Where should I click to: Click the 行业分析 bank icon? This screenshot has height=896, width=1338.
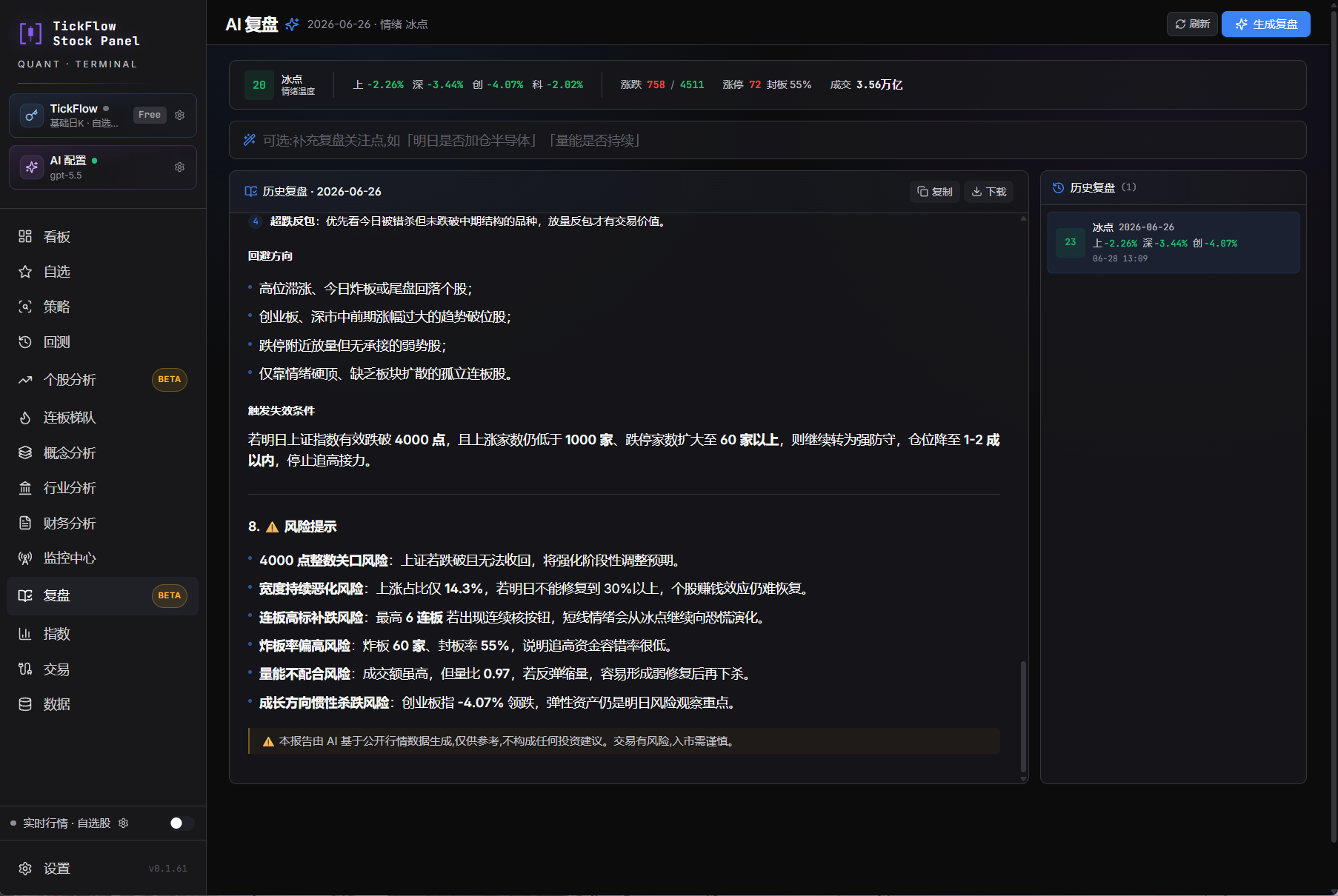pyautogui.click(x=25, y=488)
